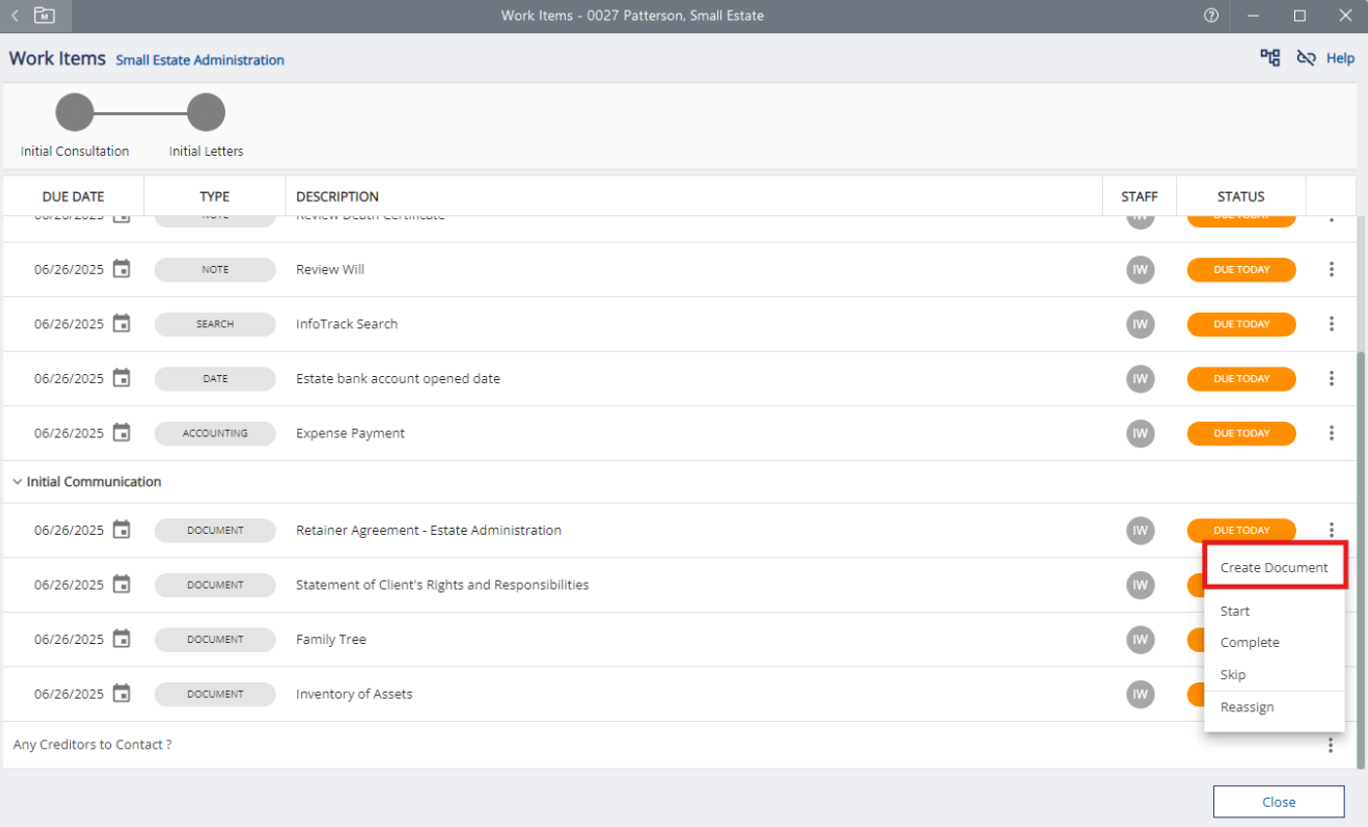
Task: Choose Complete in the context menu
Action: pos(1249,643)
